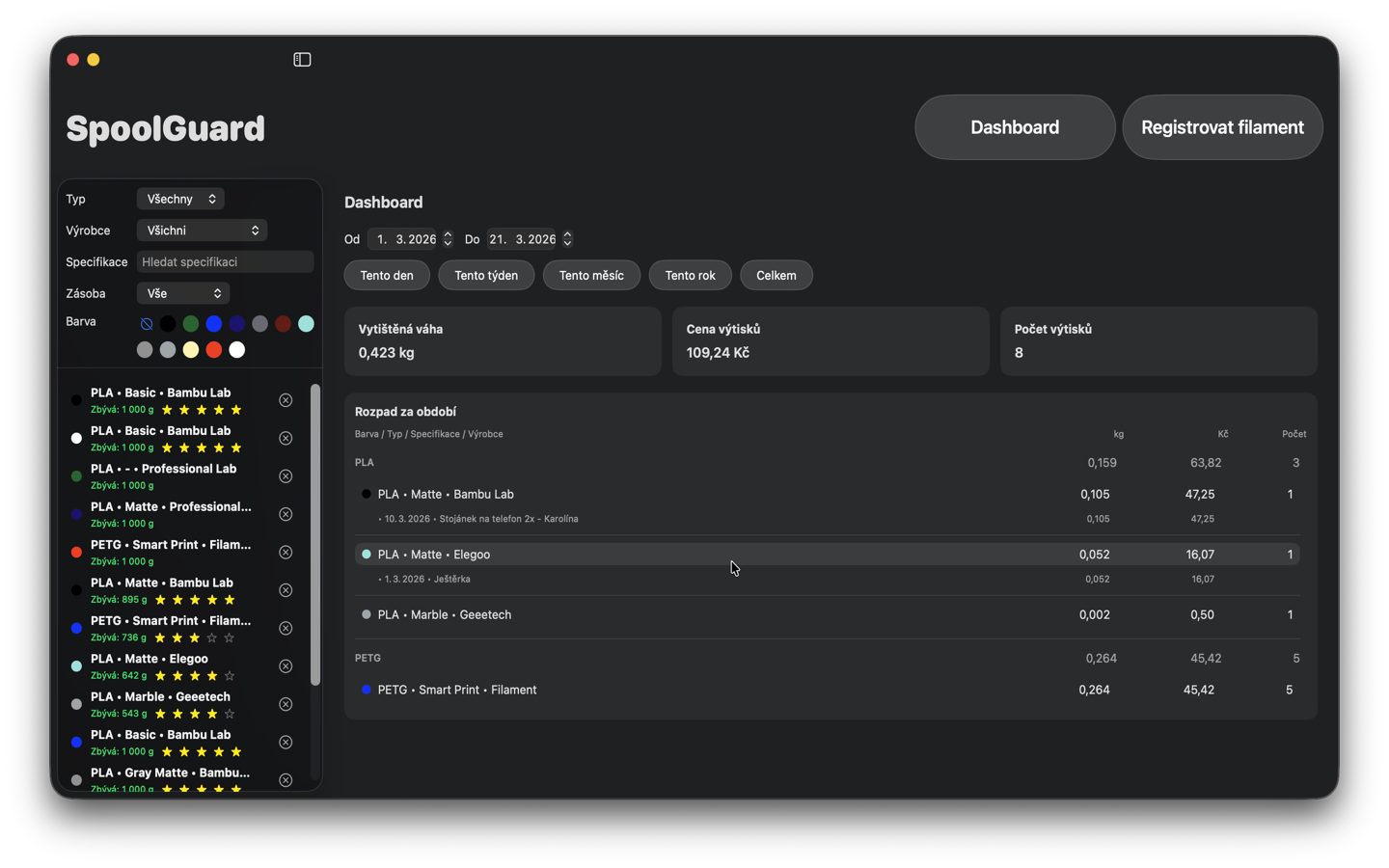Select the "Tento měsíc" period
Image resolution: width=1389 pixels, height=868 pixels.
pyautogui.click(x=591, y=275)
